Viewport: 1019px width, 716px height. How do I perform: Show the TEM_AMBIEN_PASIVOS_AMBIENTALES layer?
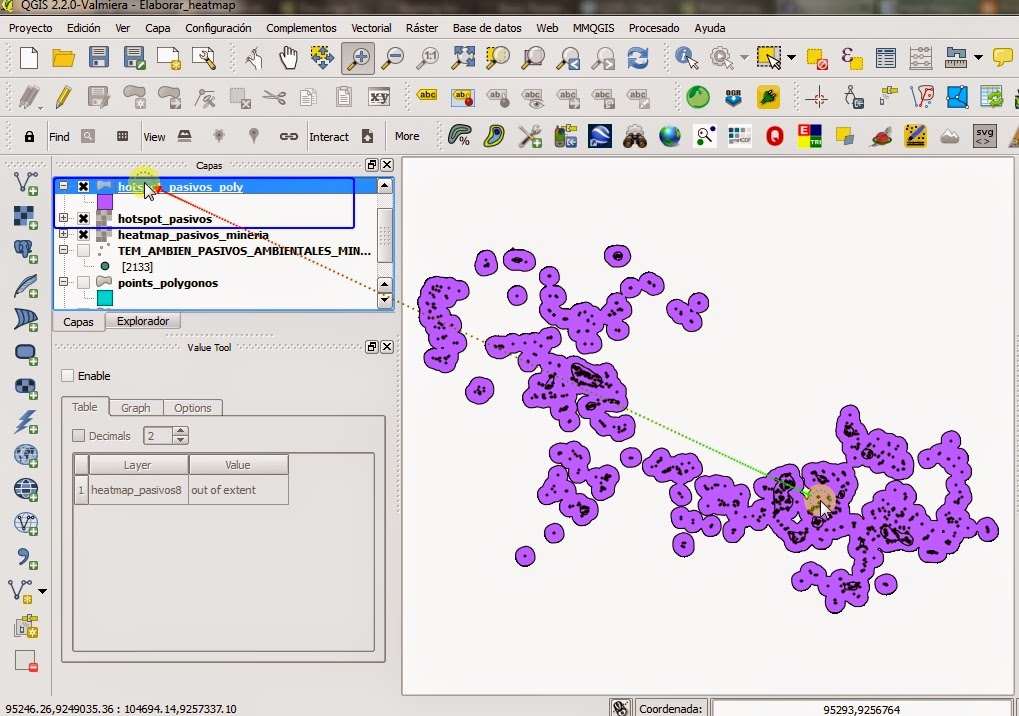(x=83, y=250)
